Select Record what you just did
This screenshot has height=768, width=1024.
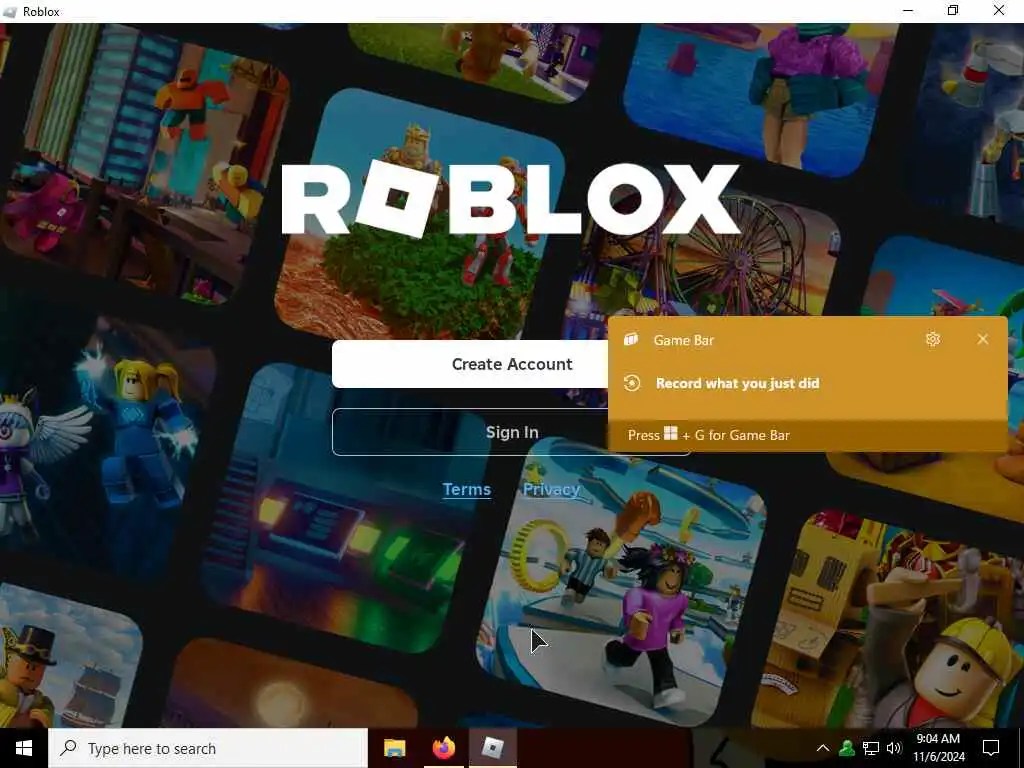[x=737, y=383]
